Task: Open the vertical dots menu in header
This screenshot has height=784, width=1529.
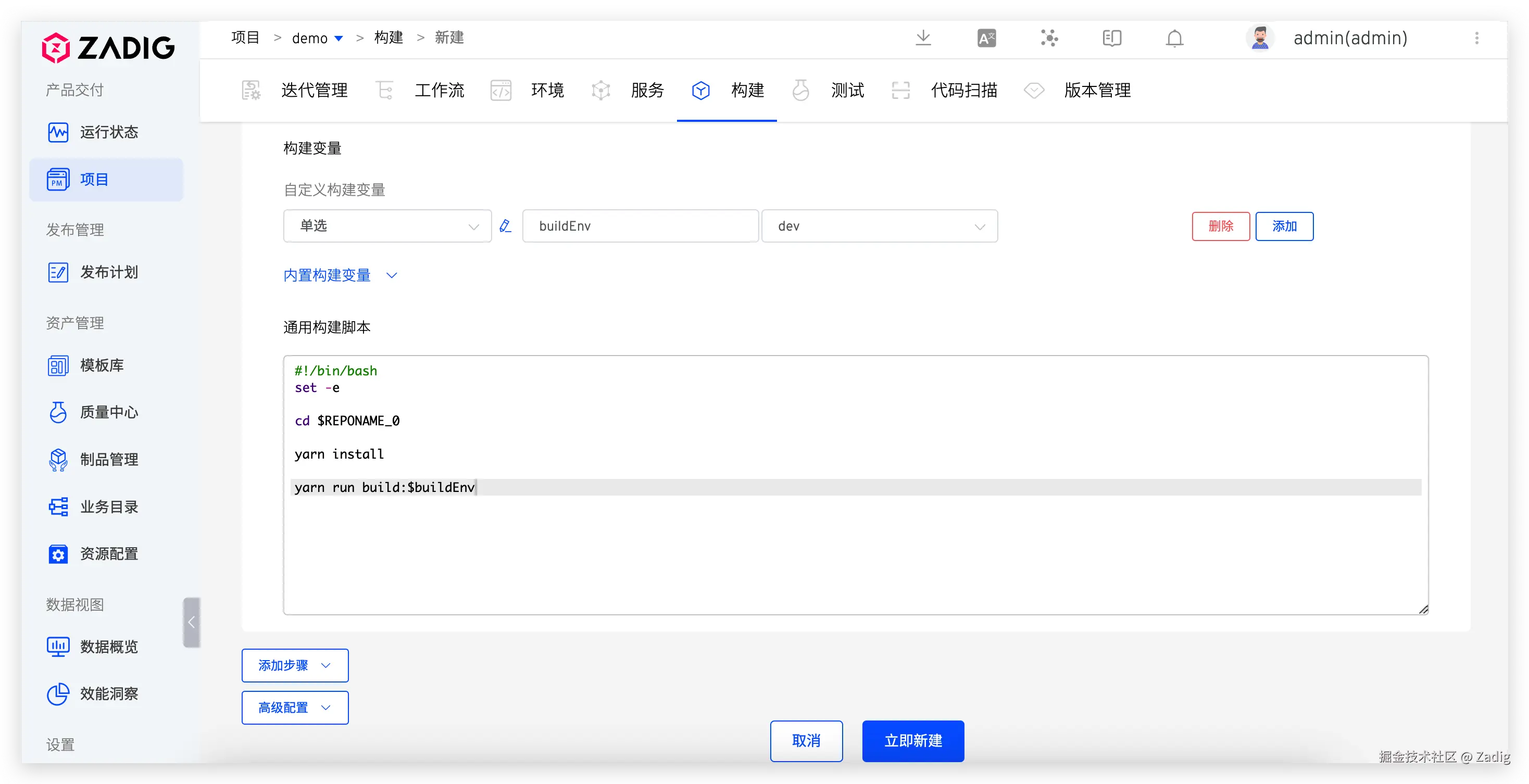Action: click(1477, 38)
